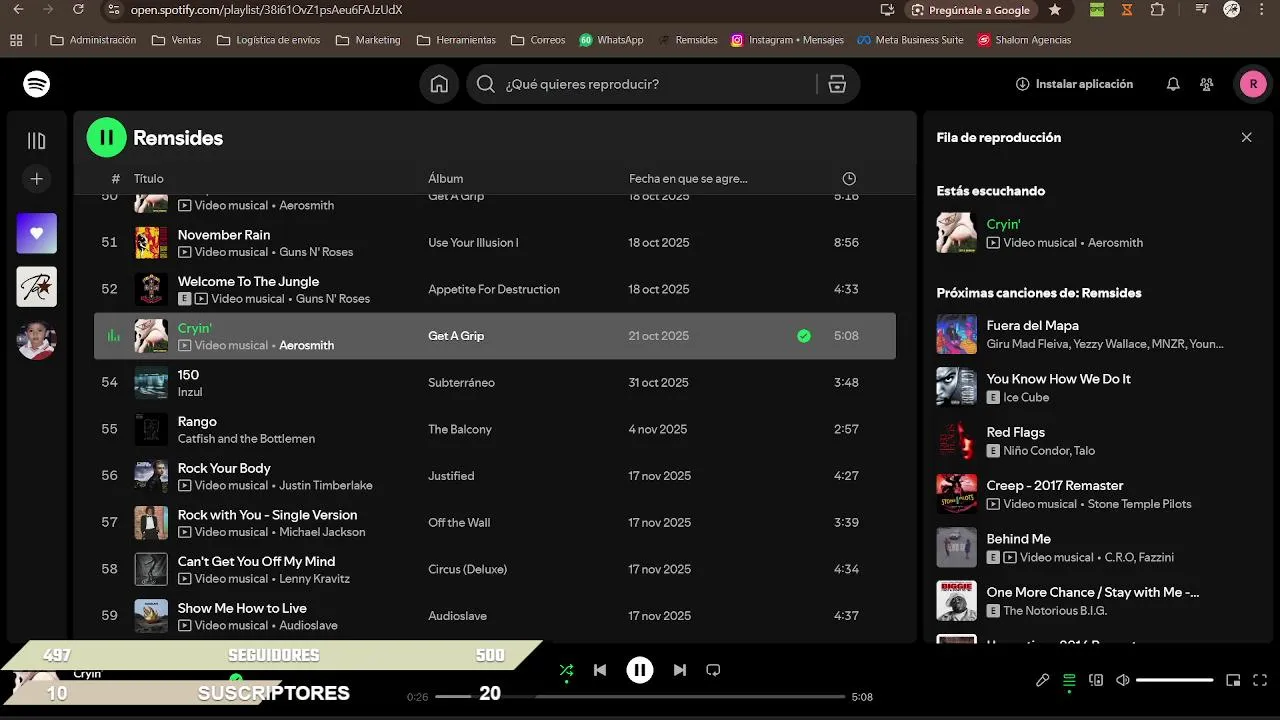Viewport: 1280px width, 720px height.
Task: Open the notifications bell
Action: 1173,84
